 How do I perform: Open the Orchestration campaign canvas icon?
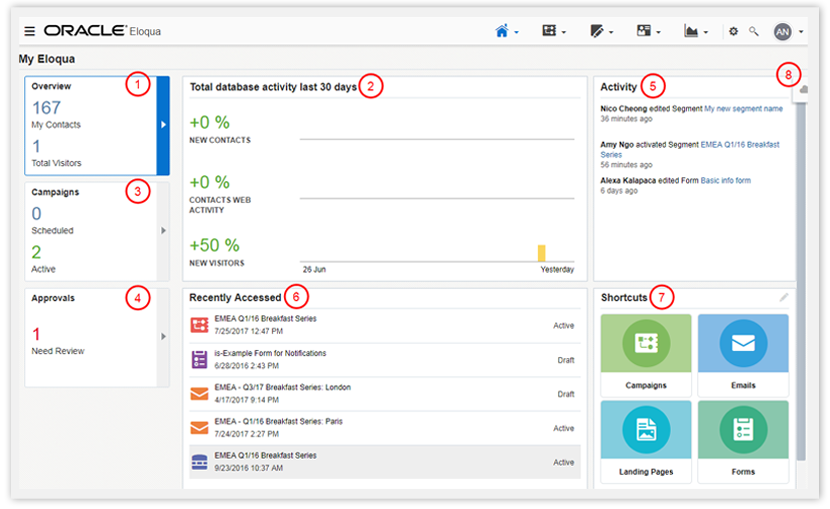point(549,31)
